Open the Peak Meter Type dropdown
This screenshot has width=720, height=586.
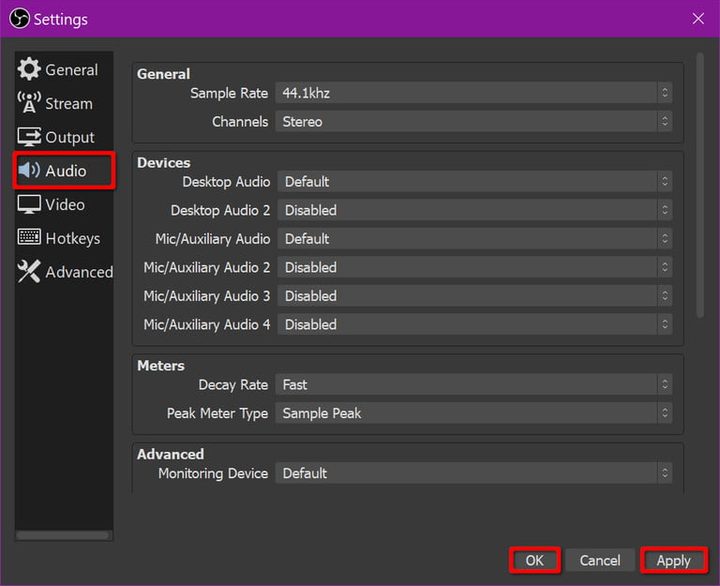click(x=474, y=413)
